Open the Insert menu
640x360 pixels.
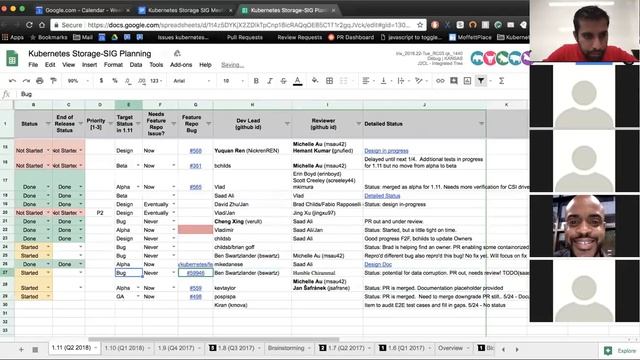tap(89, 64)
